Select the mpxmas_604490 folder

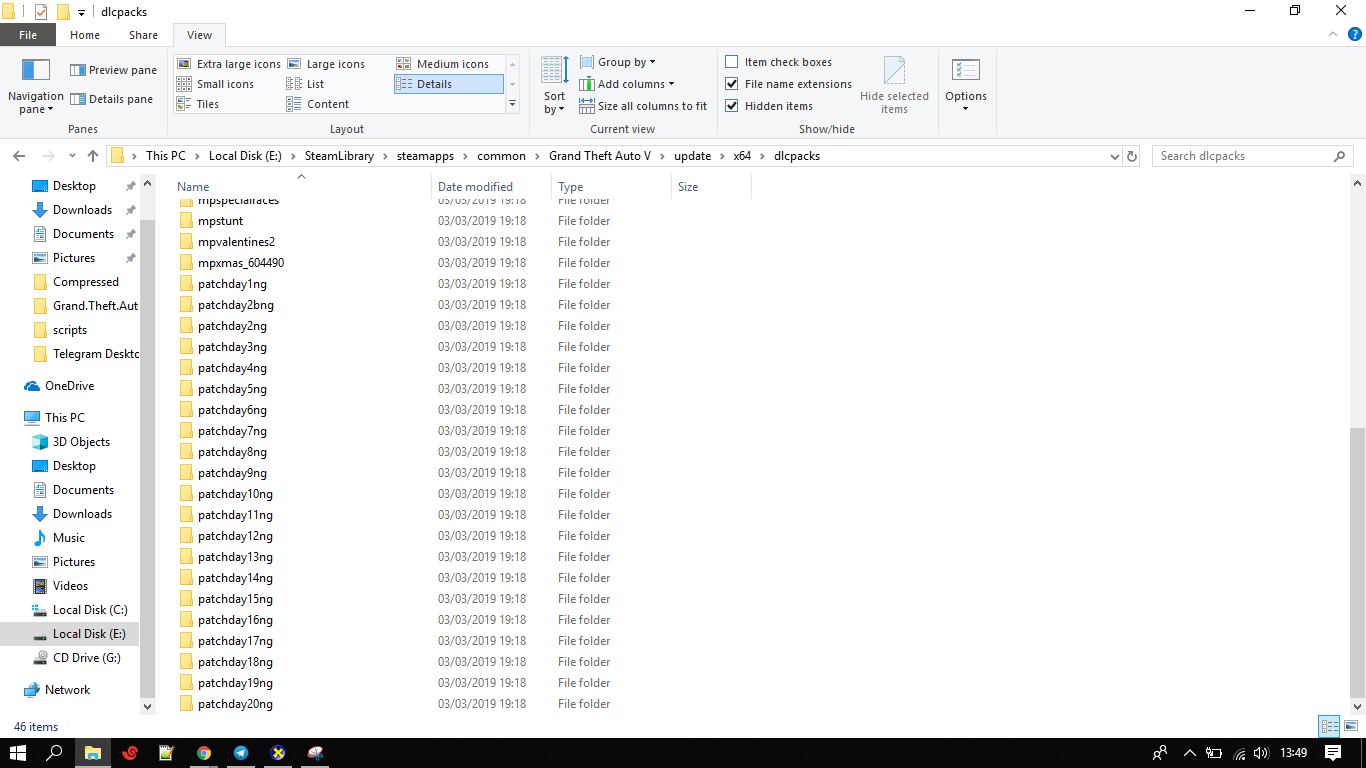(x=241, y=263)
